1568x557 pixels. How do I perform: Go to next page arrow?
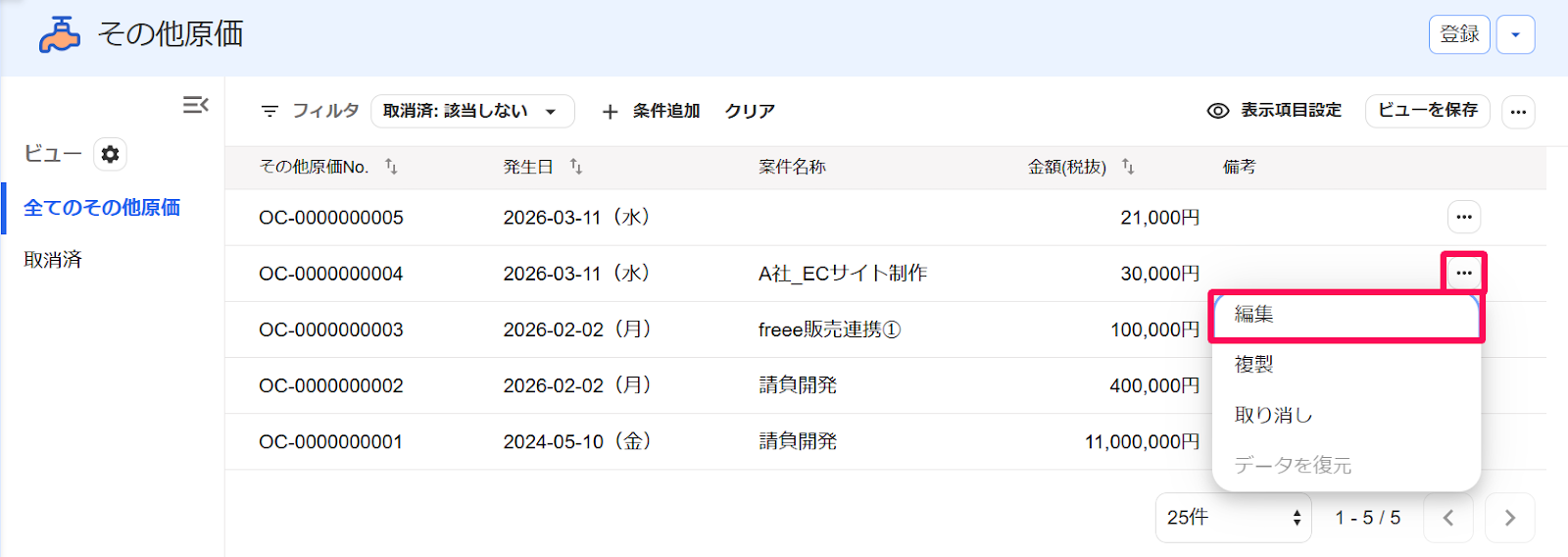1510,518
